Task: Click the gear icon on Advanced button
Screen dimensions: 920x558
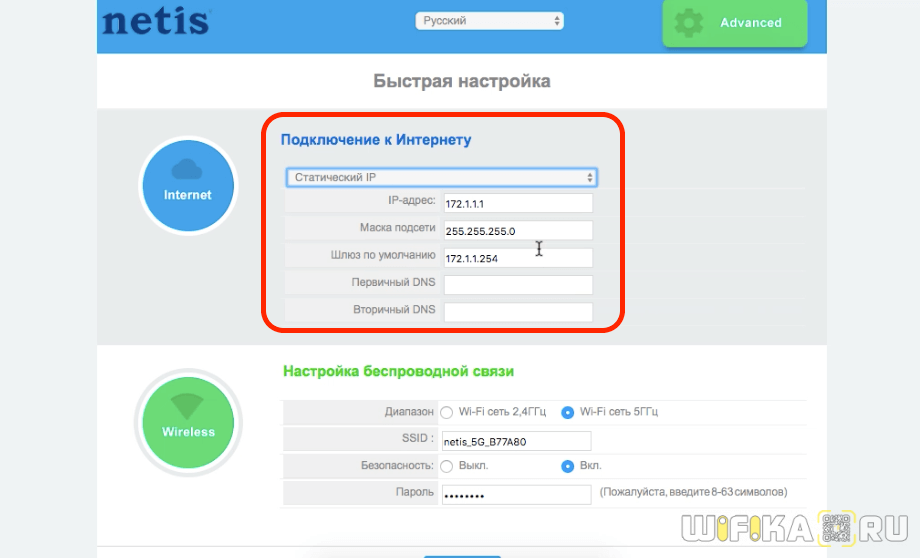Action: coord(690,23)
